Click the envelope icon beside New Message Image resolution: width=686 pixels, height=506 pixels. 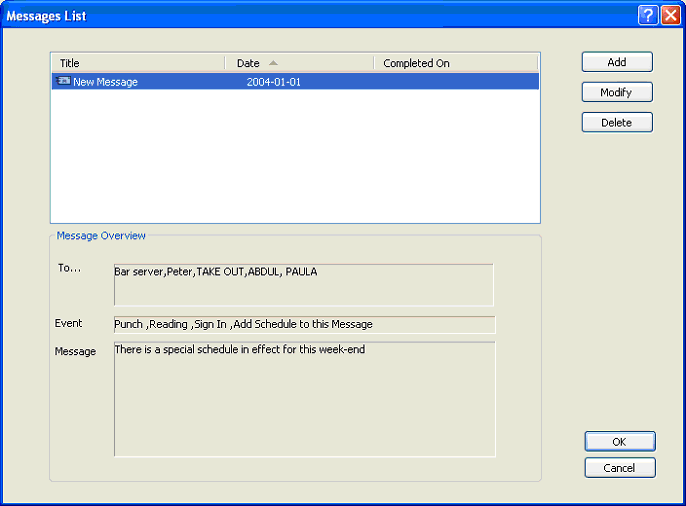(x=64, y=82)
